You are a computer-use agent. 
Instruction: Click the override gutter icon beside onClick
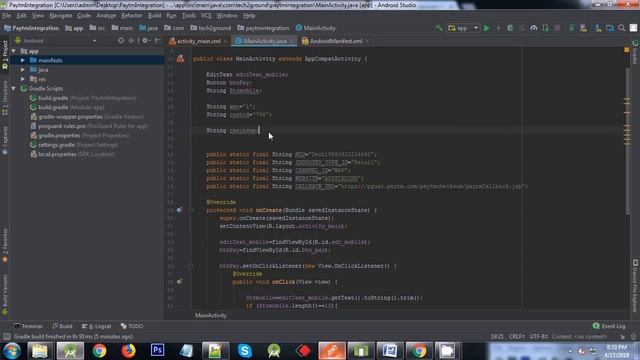179,282
